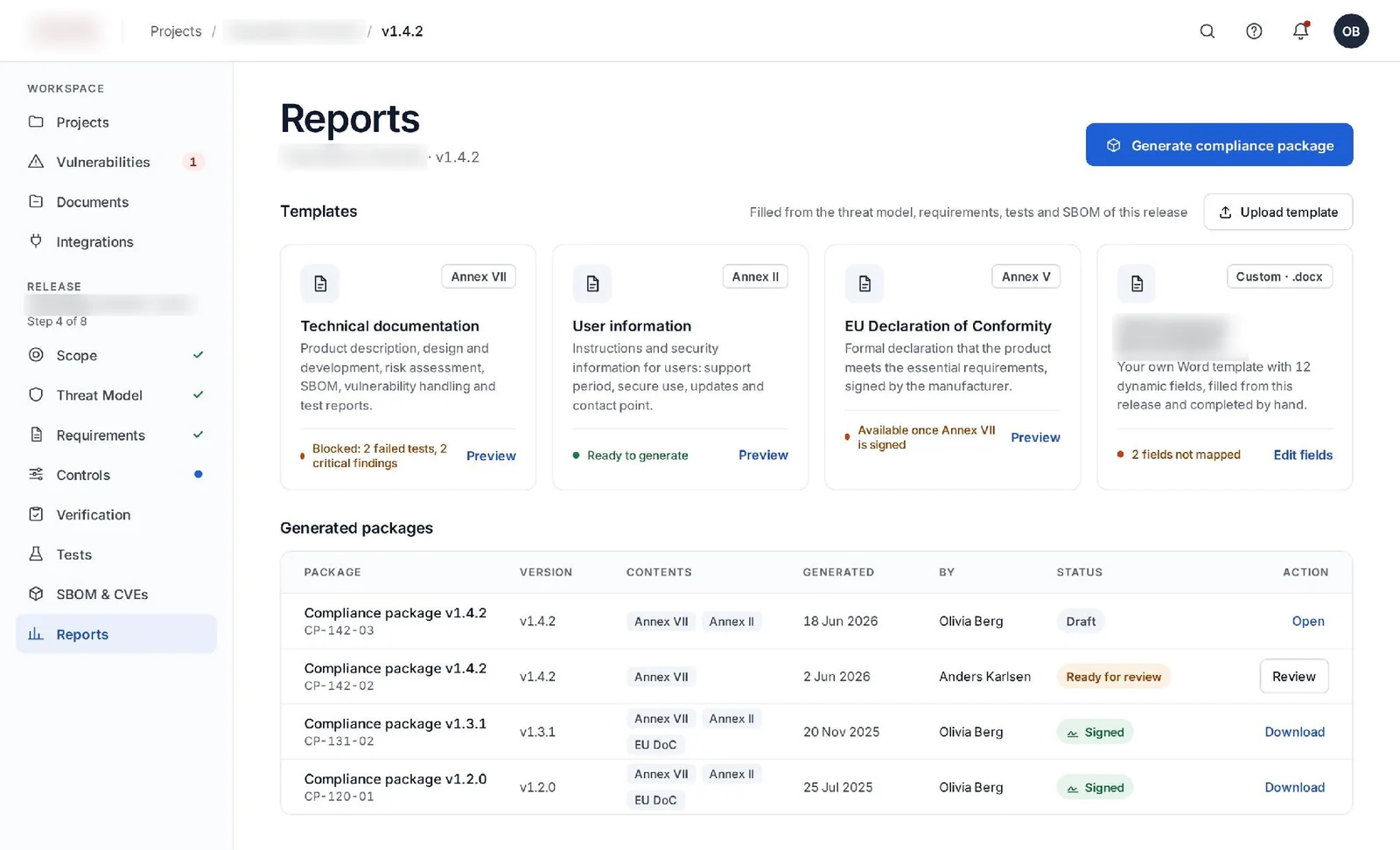The height and width of the screenshot is (850, 1400).
Task: Click Edit fields on the custom template
Action: [x=1303, y=455]
